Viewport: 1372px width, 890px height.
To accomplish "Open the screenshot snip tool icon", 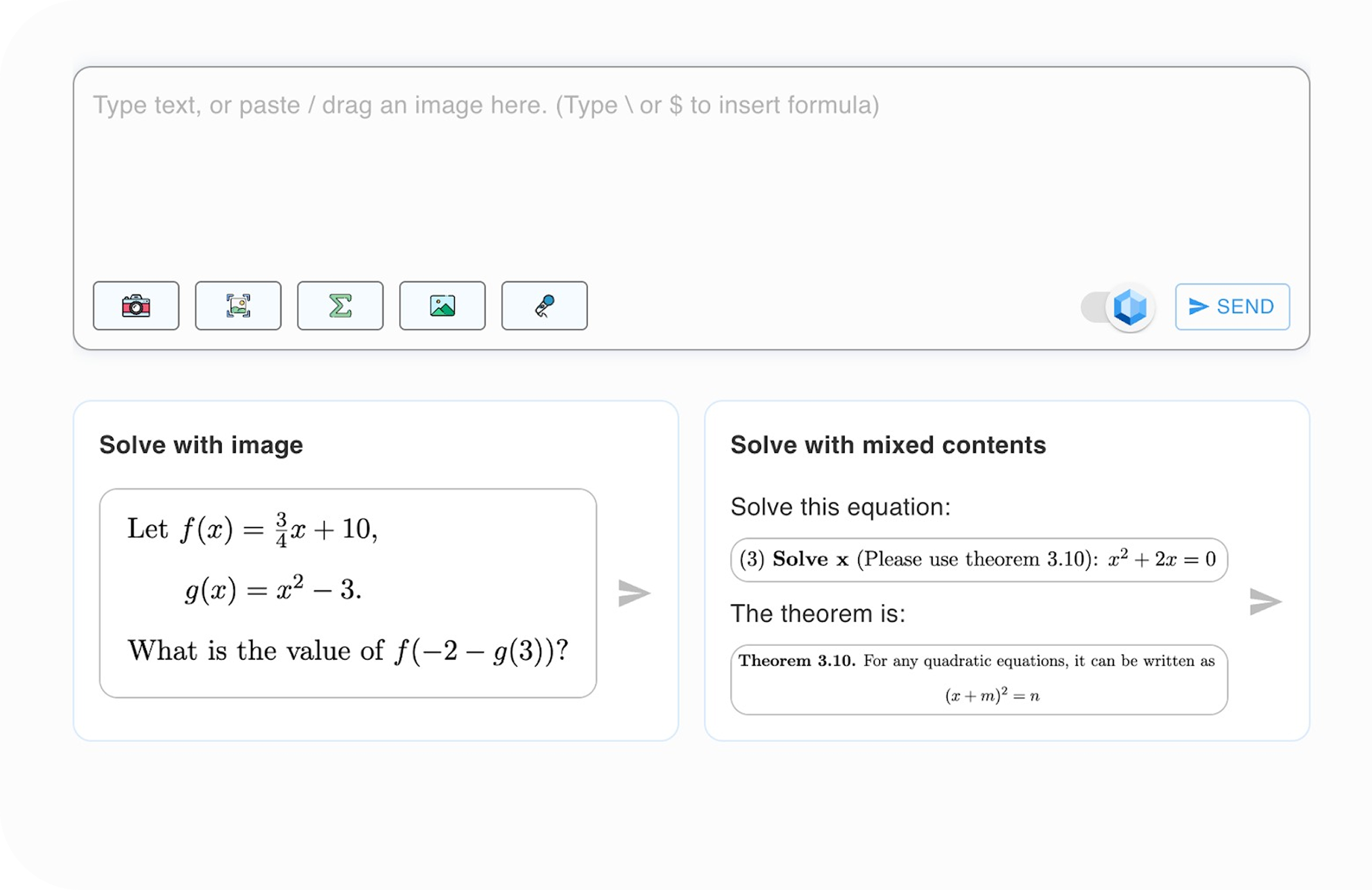I will pyautogui.click(x=238, y=306).
